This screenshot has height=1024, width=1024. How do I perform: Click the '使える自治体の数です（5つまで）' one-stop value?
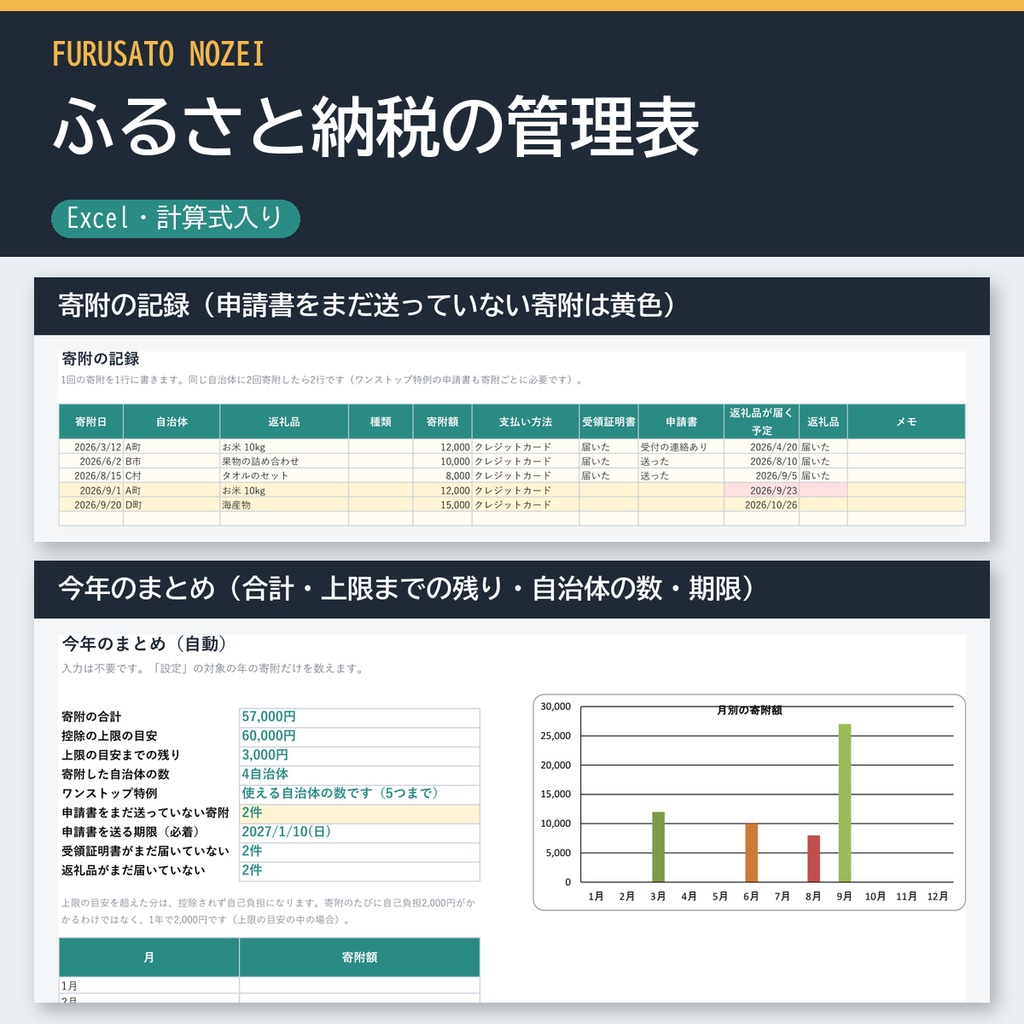click(x=360, y=793)
